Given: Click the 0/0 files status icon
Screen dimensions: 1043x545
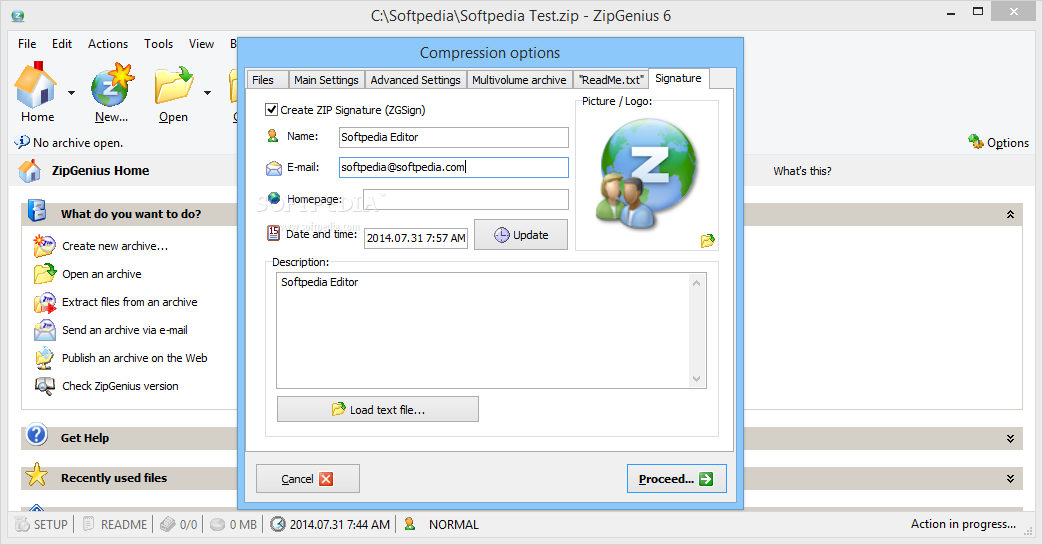Looking at the screenshot, I should point(168,524).
